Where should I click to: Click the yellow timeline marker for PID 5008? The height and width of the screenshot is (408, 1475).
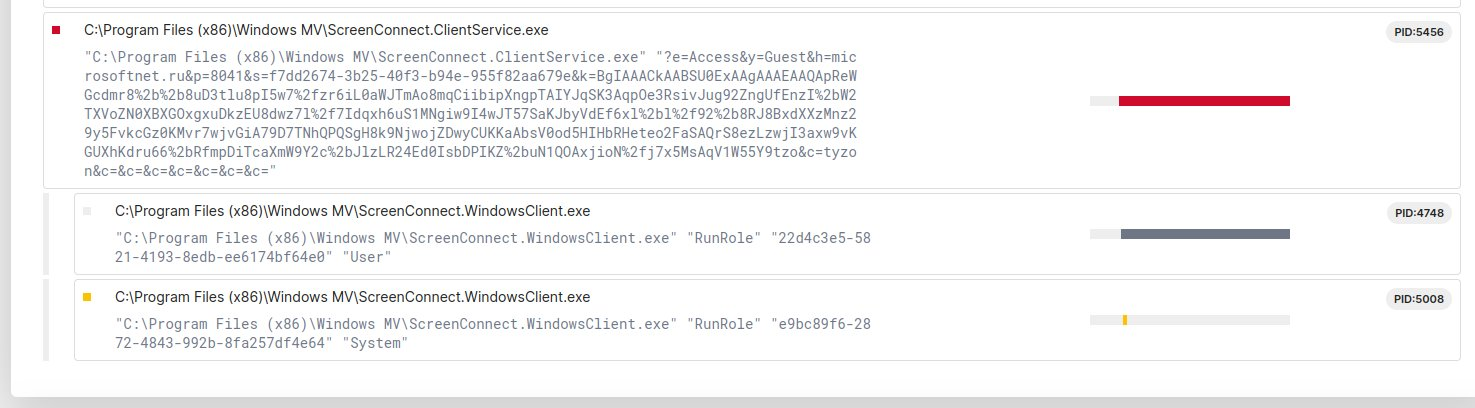(x=1125, y=320)
